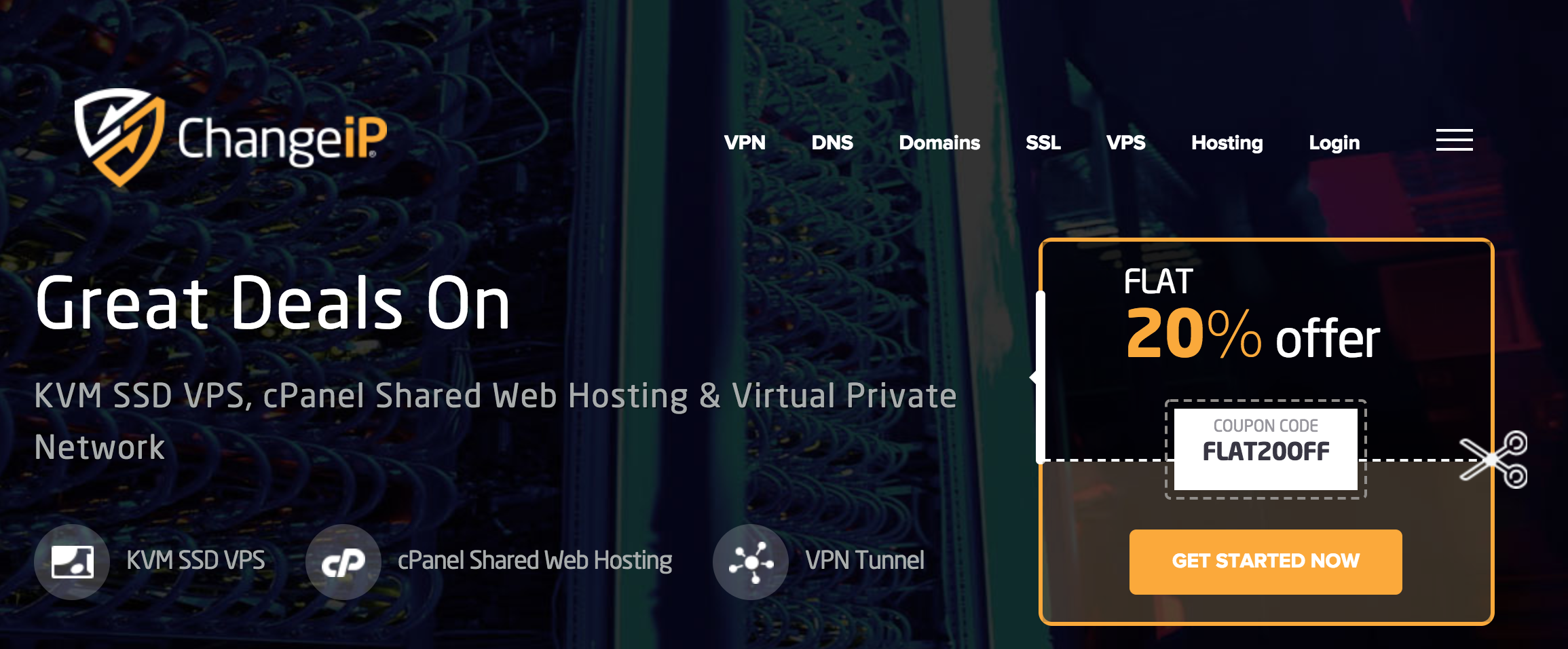The width and height of the screenshot is (1568, 649).
Task: Open VPS in the navigation bar
Action: 1126,143
